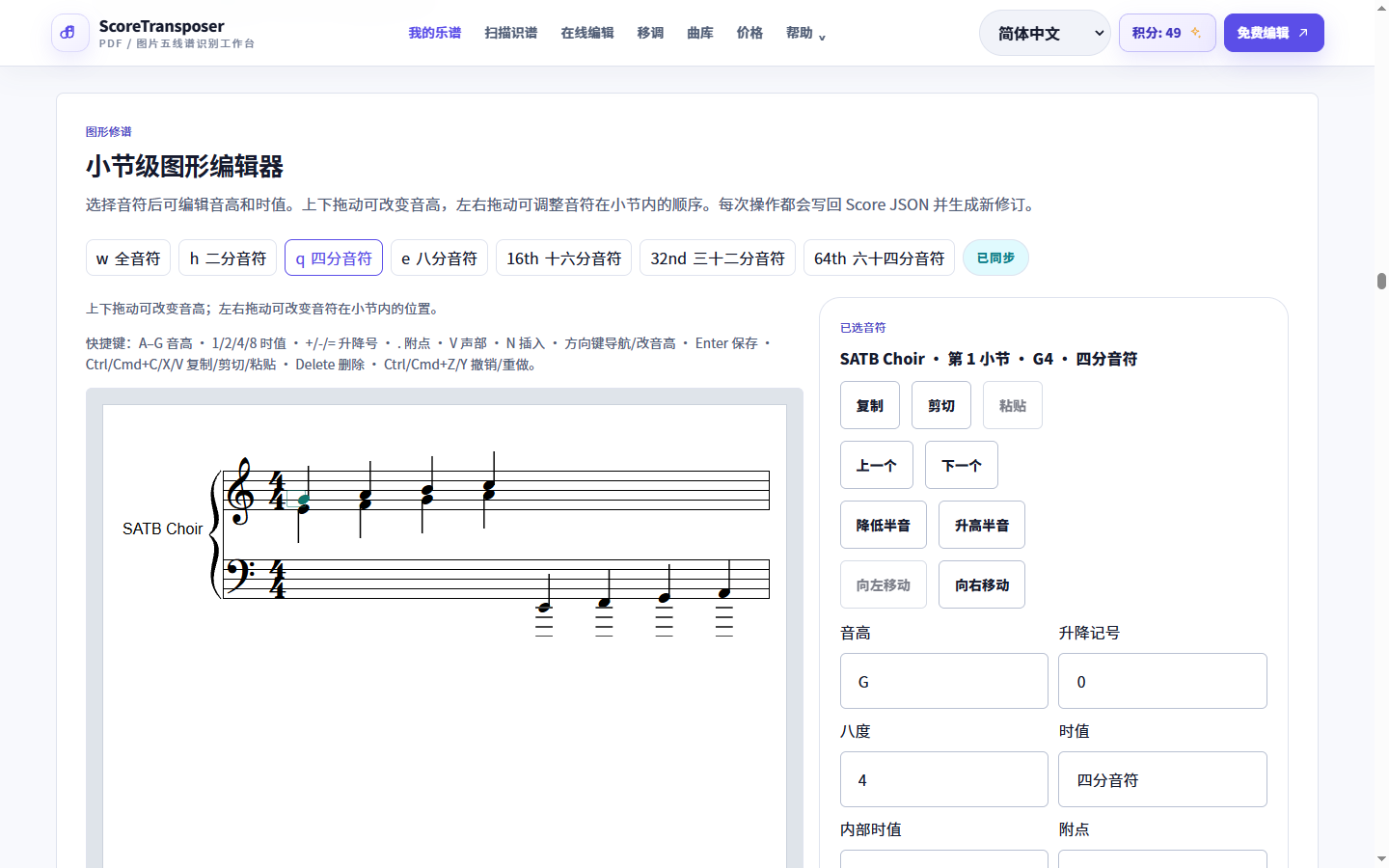
Task: Go to previous note with 上一个
Action: [877, 465]
